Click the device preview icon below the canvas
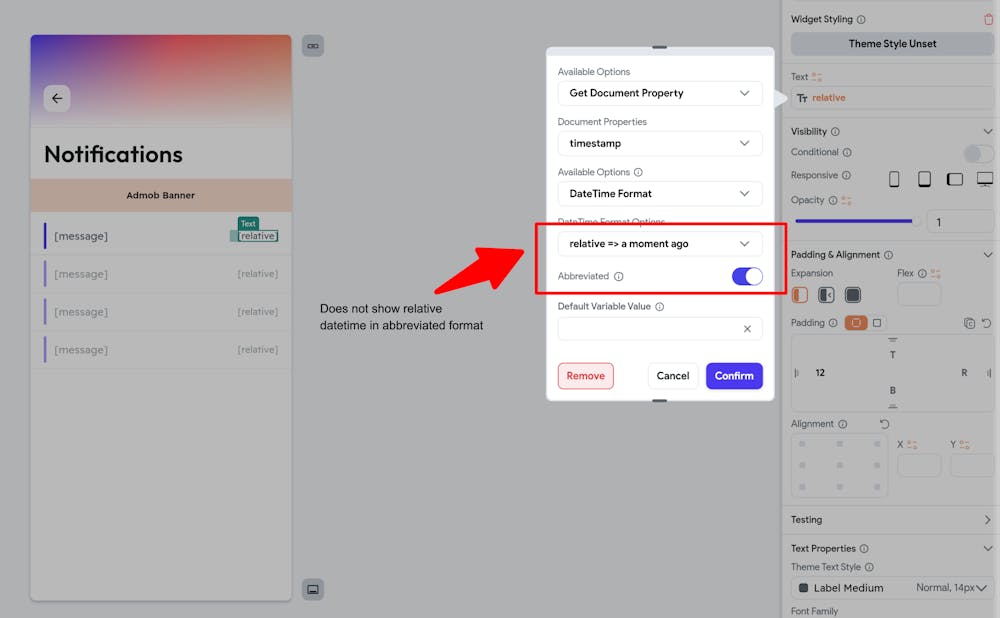Image resolution: width=1000 pixels, height=618 pixels. [x=313, y=589]
